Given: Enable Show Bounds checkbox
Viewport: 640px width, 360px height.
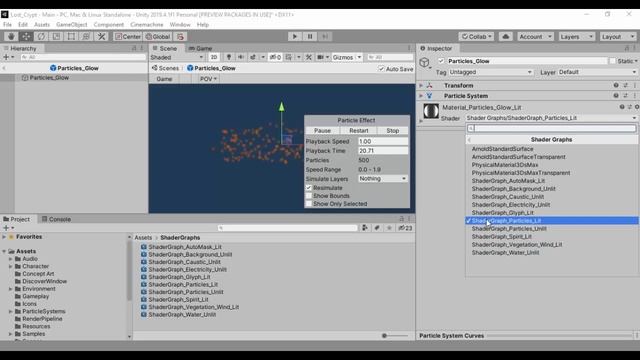Looking at the screenshot, I should (x=309, y=196).
